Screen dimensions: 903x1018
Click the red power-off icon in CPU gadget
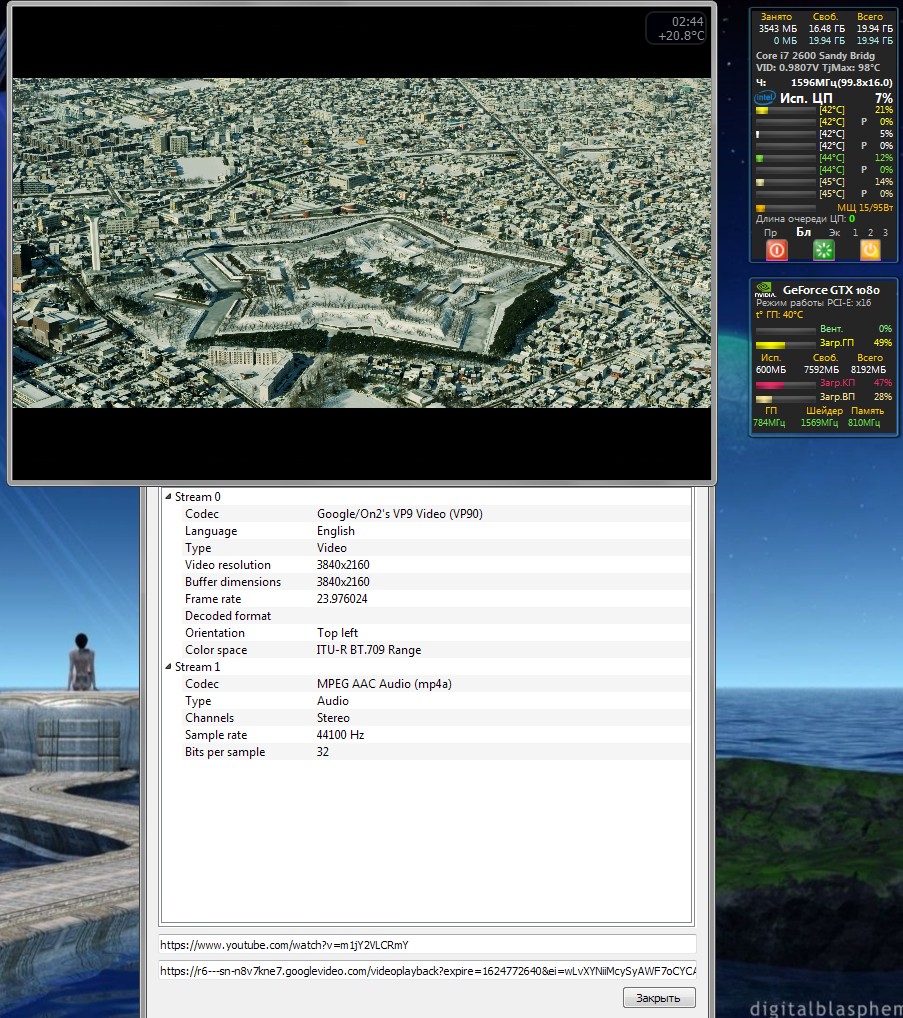point(776,250)
